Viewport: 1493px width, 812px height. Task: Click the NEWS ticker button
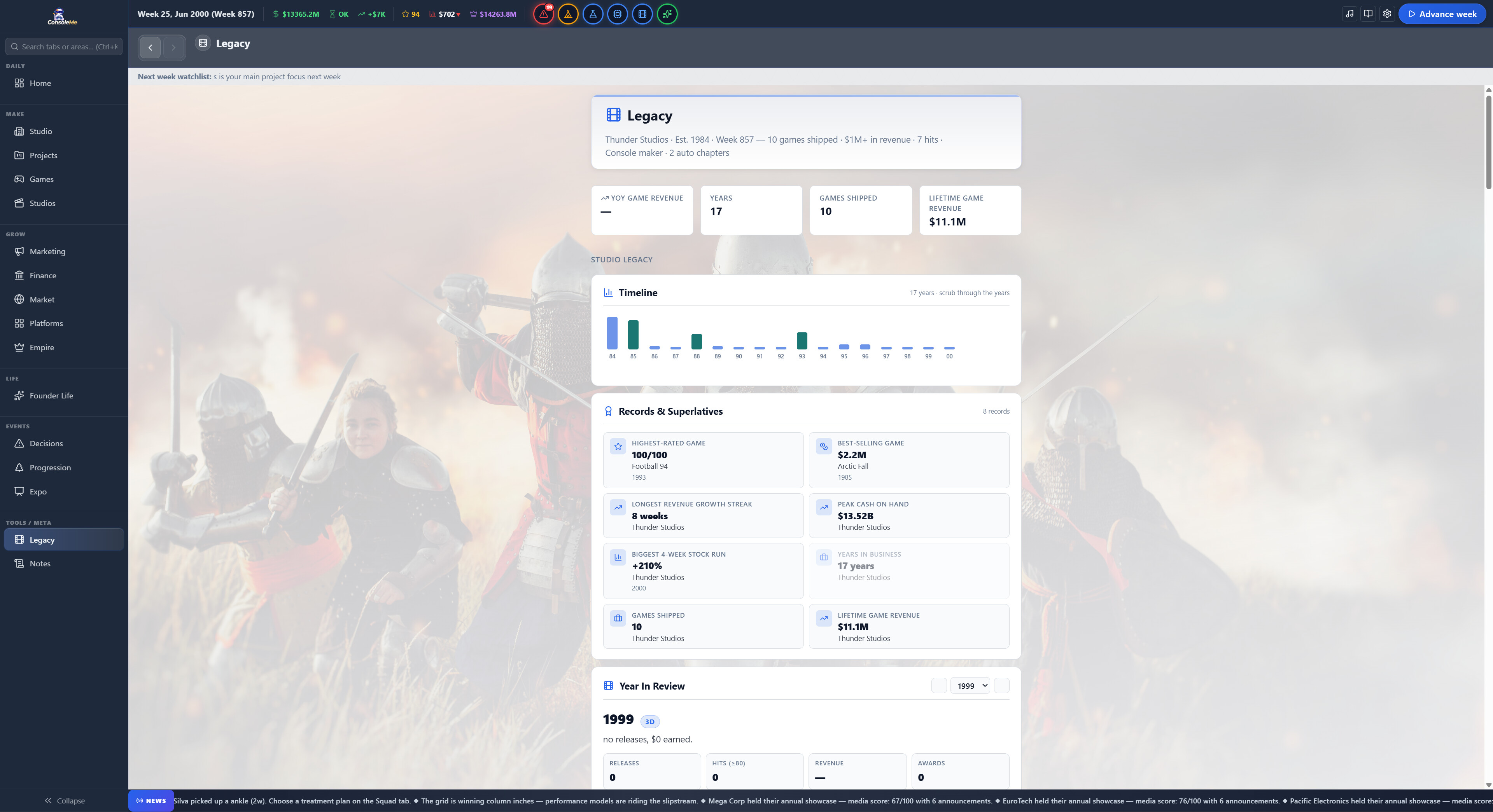point(151,801)
